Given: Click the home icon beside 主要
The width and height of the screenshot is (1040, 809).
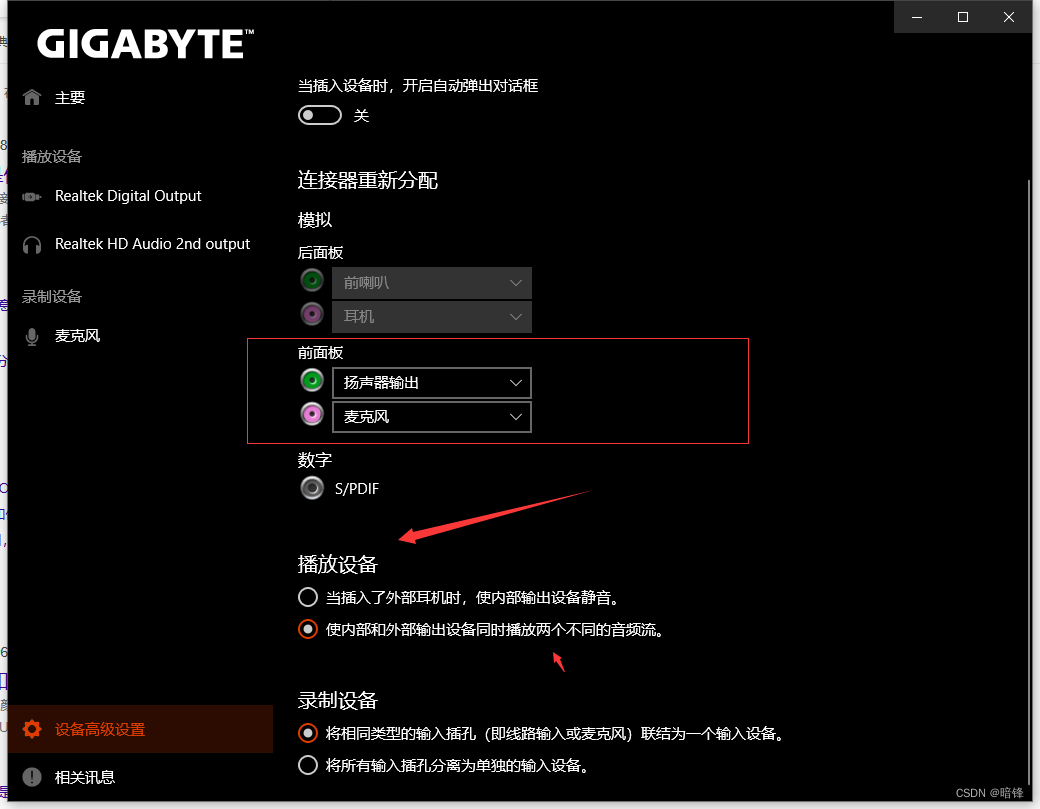Looking at the screenshot, I should [x=32, y=97].
